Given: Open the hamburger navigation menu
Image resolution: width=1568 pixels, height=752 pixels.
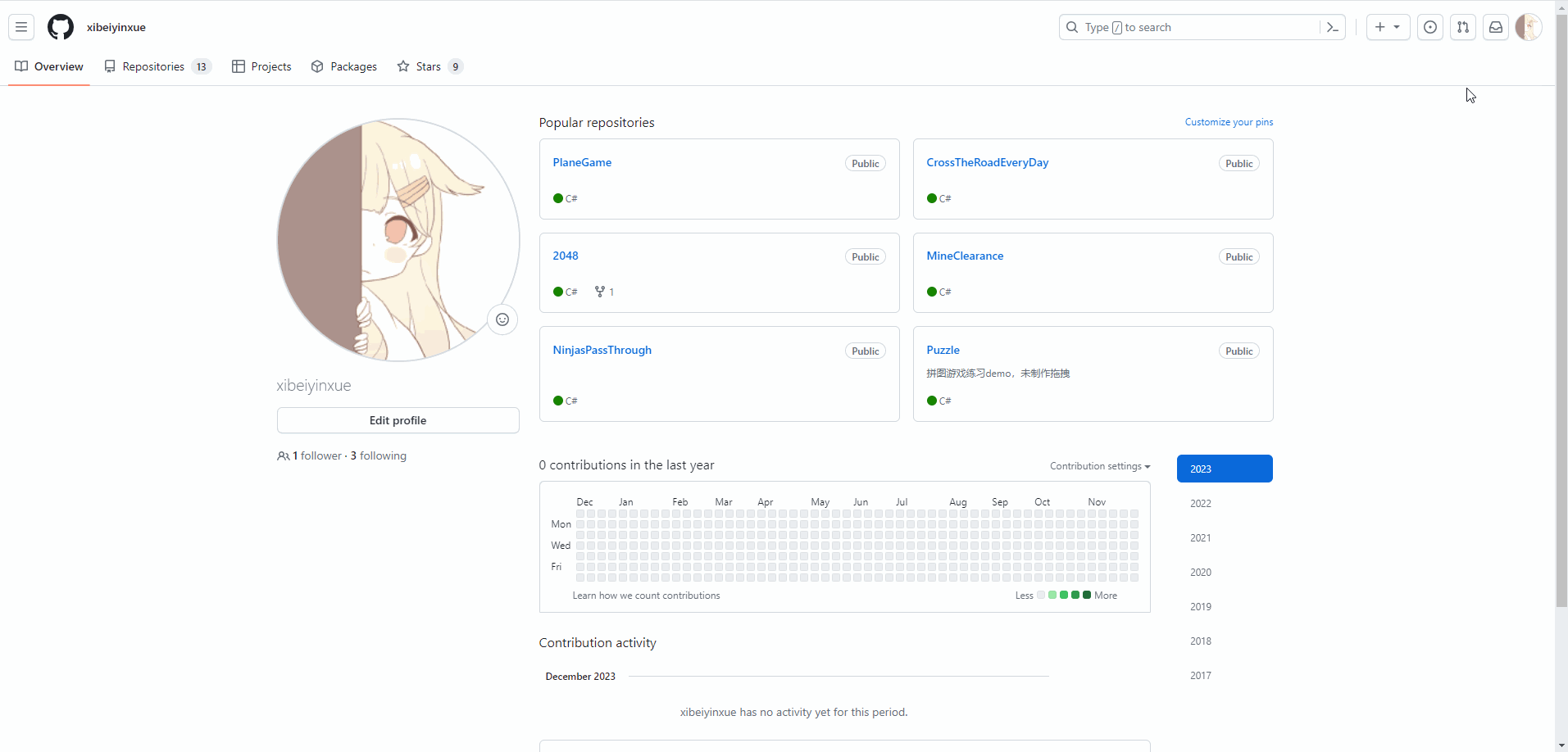Looking at the screenshot, I should coord(21,27).
